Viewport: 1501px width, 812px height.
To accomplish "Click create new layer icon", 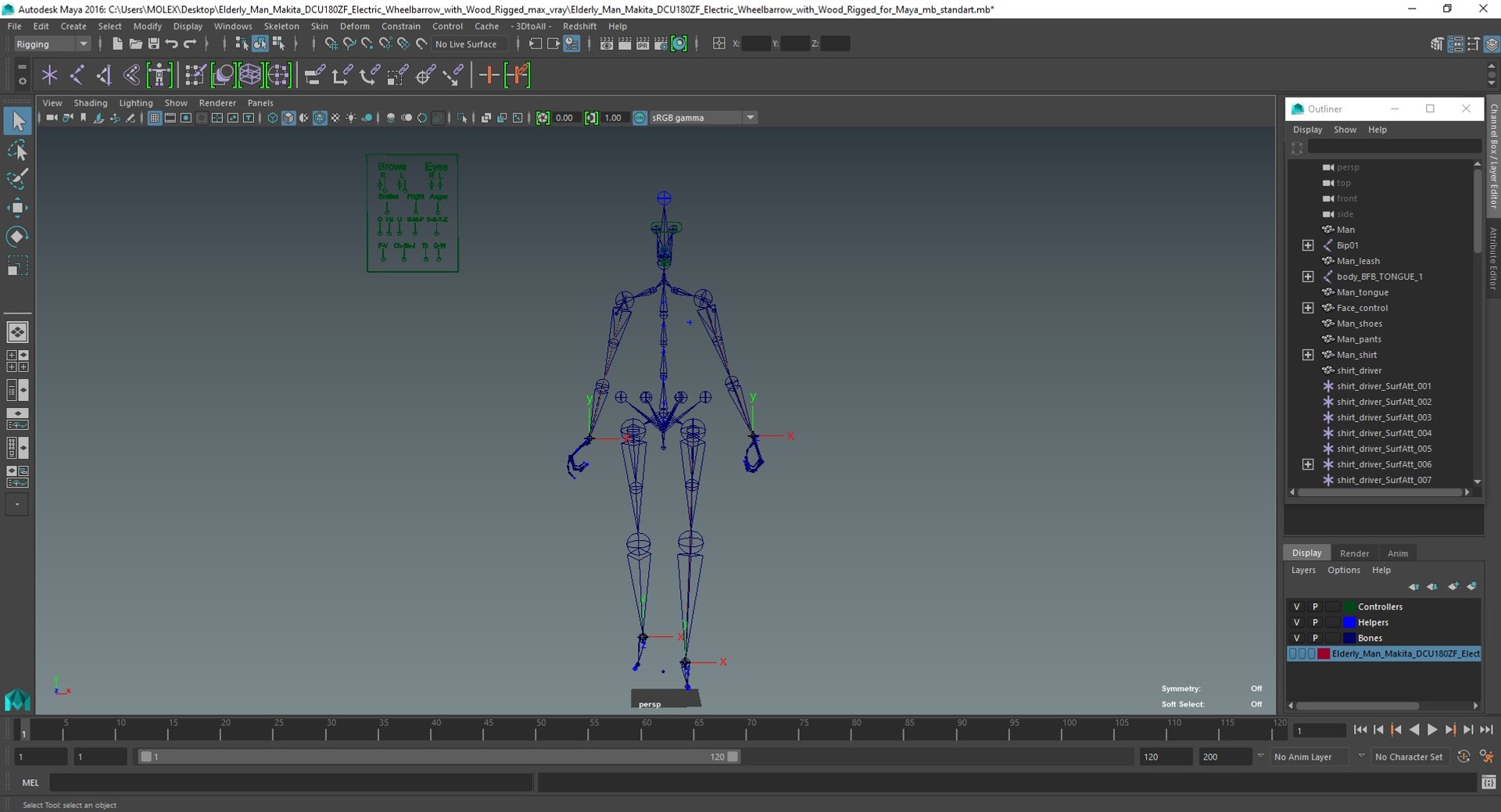I will [1453, 586].
